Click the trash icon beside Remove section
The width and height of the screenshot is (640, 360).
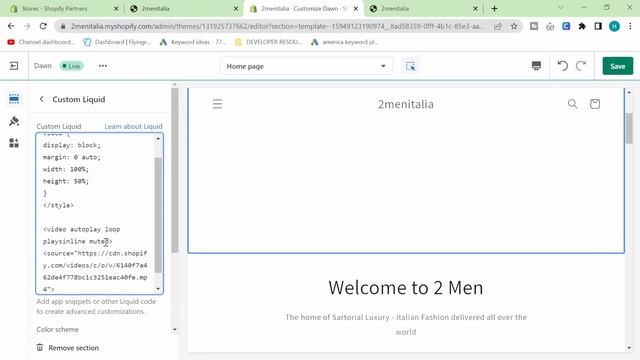coord(40,347)
